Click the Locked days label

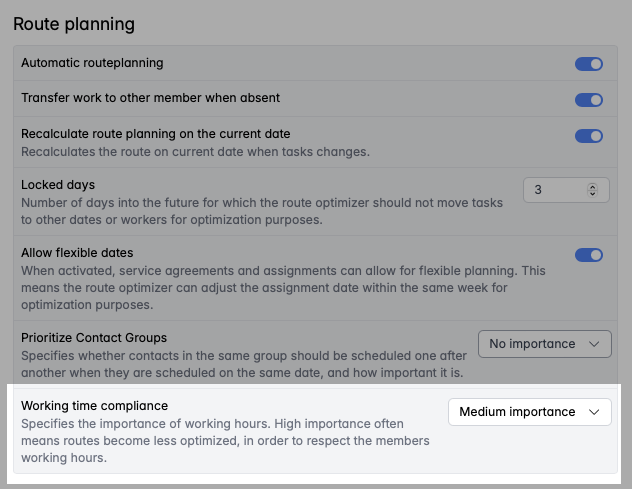point(58,185)
